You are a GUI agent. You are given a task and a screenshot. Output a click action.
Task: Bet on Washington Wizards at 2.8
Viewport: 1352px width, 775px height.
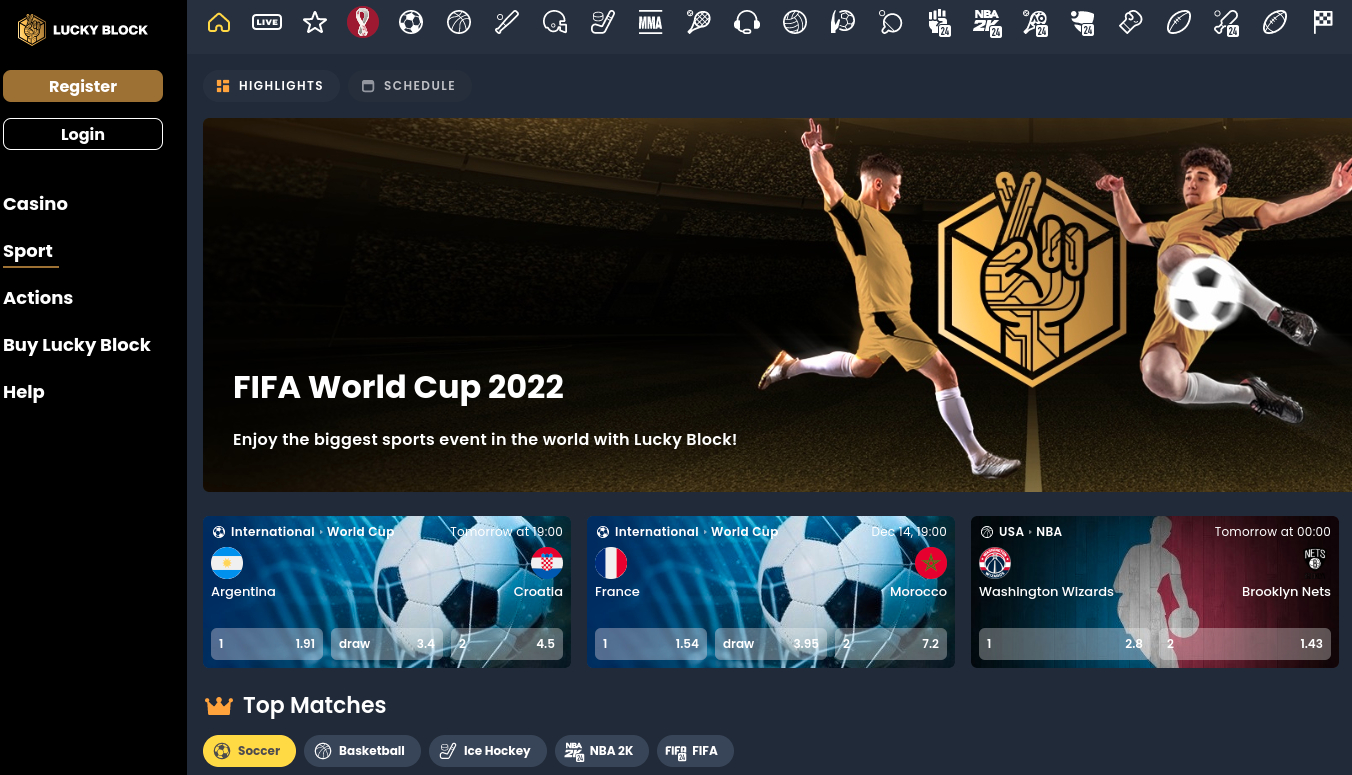pyautogui.click(x=1065, y=644)
